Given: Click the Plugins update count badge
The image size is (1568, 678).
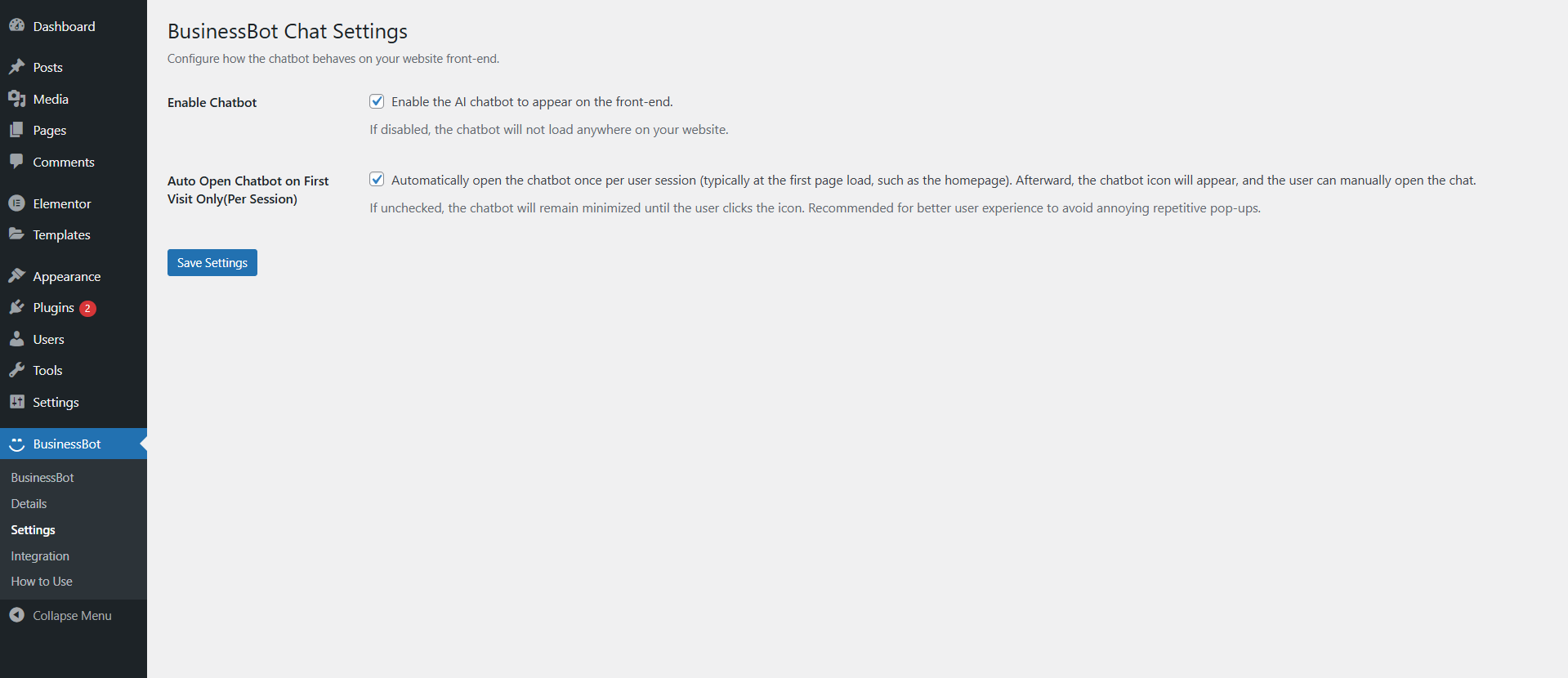Looking at the screenshot, I should (x=87, y=309).
